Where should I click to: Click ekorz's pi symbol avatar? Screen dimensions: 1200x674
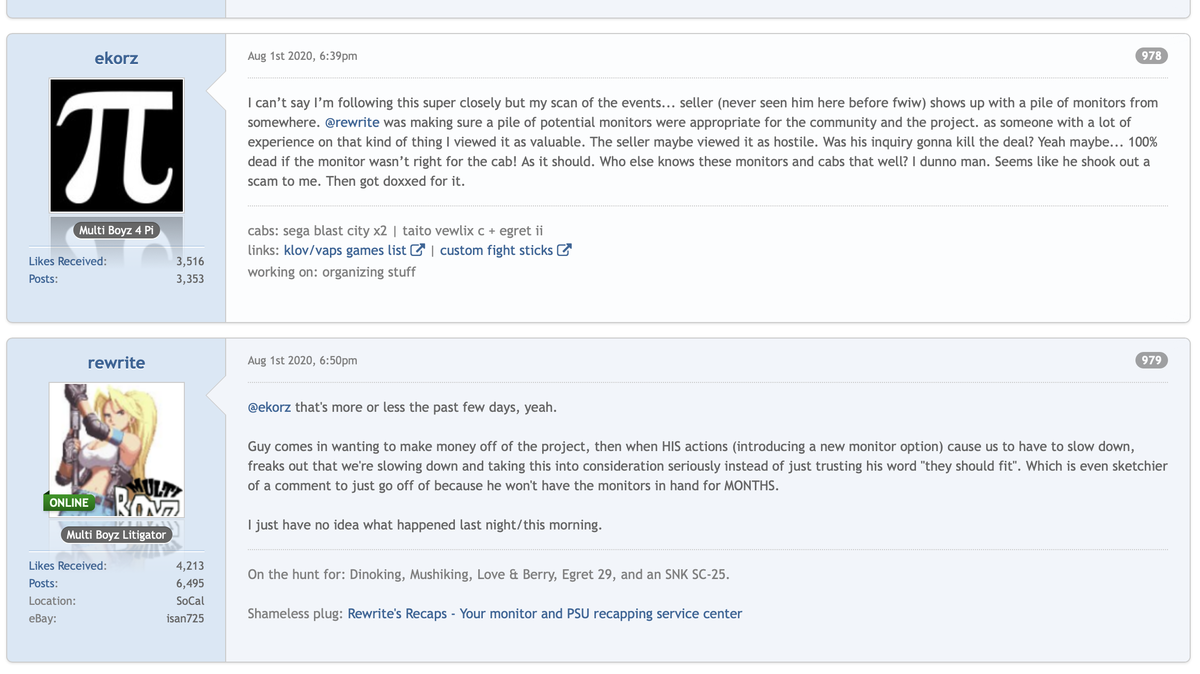click(x=117, y=146)
